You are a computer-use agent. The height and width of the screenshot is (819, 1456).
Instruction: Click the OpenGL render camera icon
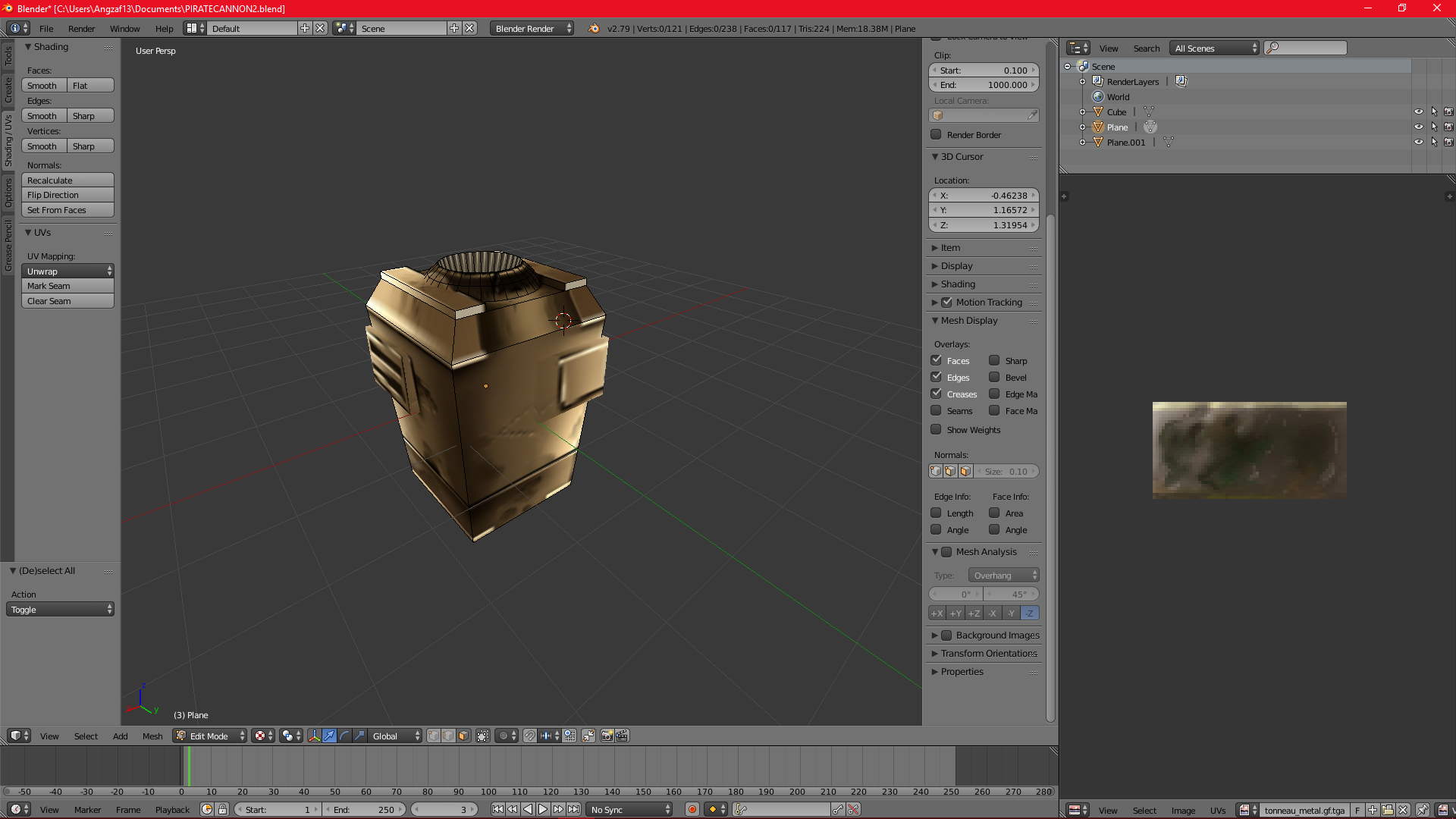click(x=607, y=736)
